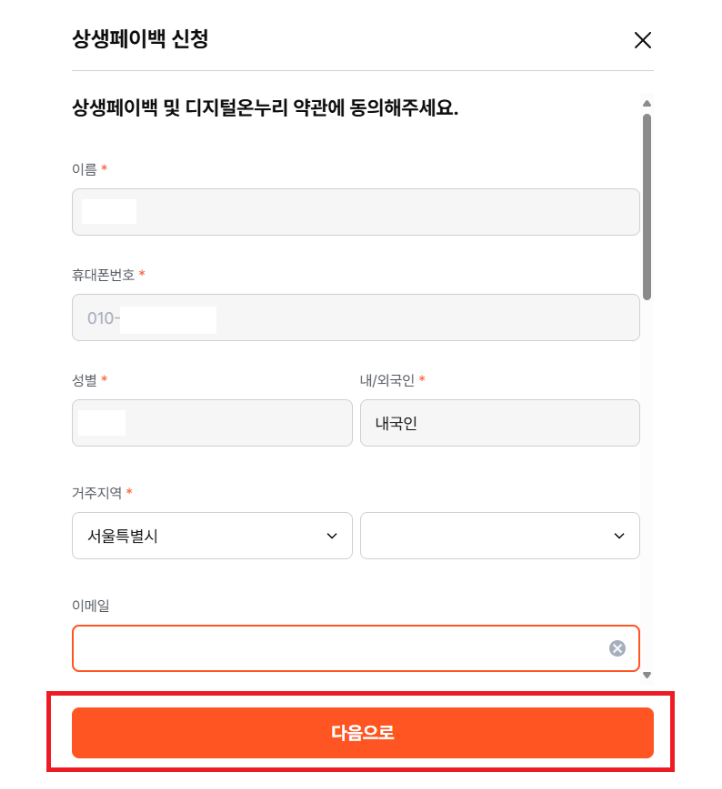
Task: Click the vertical scrollbar thumb
Action: pyautogui.click(x=647, y=207)
